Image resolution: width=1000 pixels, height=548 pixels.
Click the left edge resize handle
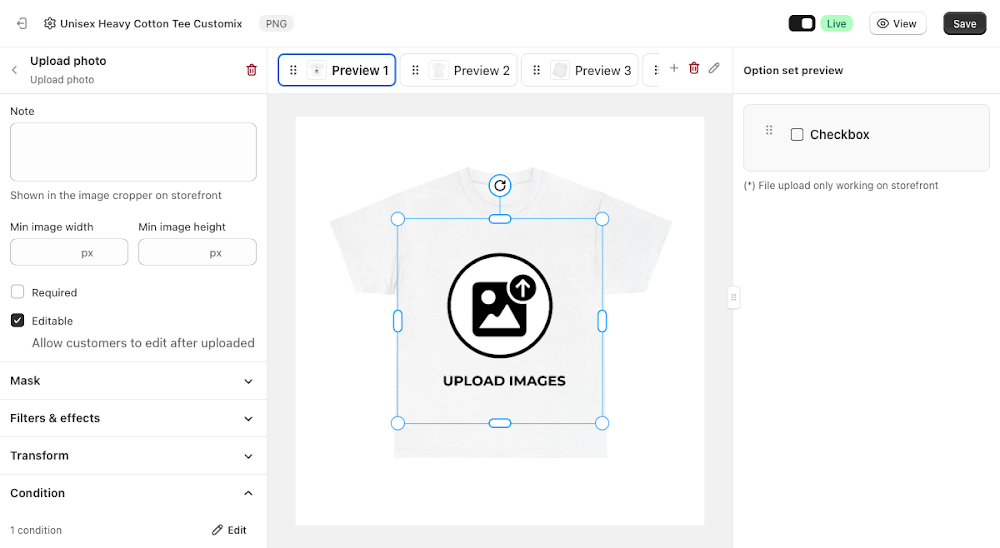(397, 321)
